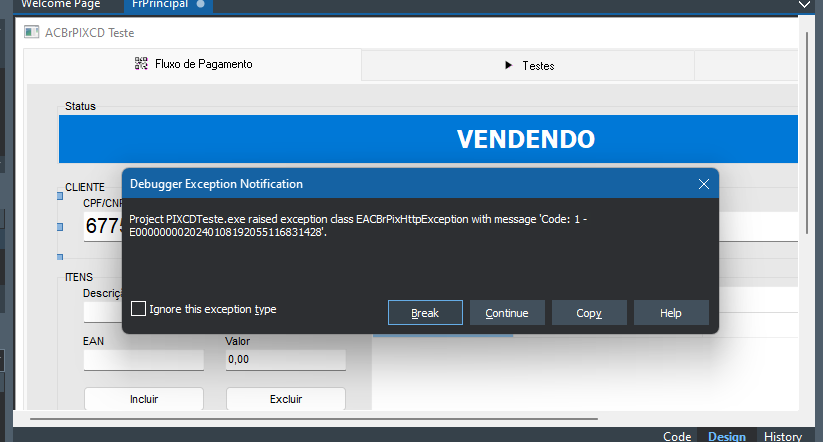Switch to the Testes tab
823x442 pixels.
pyautogui.click(x=527, y=66)
